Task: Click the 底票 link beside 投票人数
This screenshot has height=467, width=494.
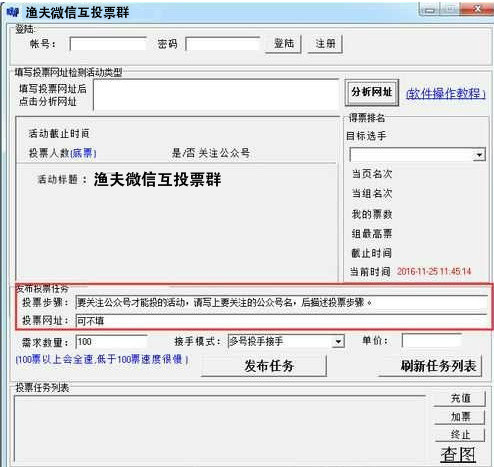Action: (x=83, y=153)
